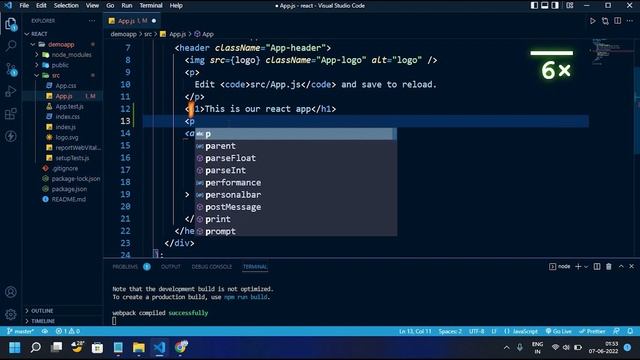Create new terminal with plus icon

[578, 267]
